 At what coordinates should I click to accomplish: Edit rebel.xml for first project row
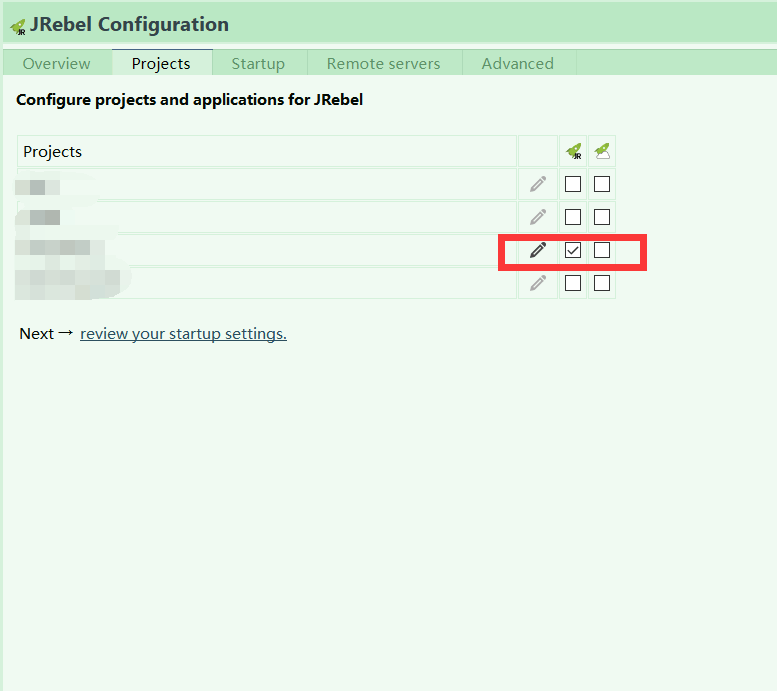pos(538,184)
